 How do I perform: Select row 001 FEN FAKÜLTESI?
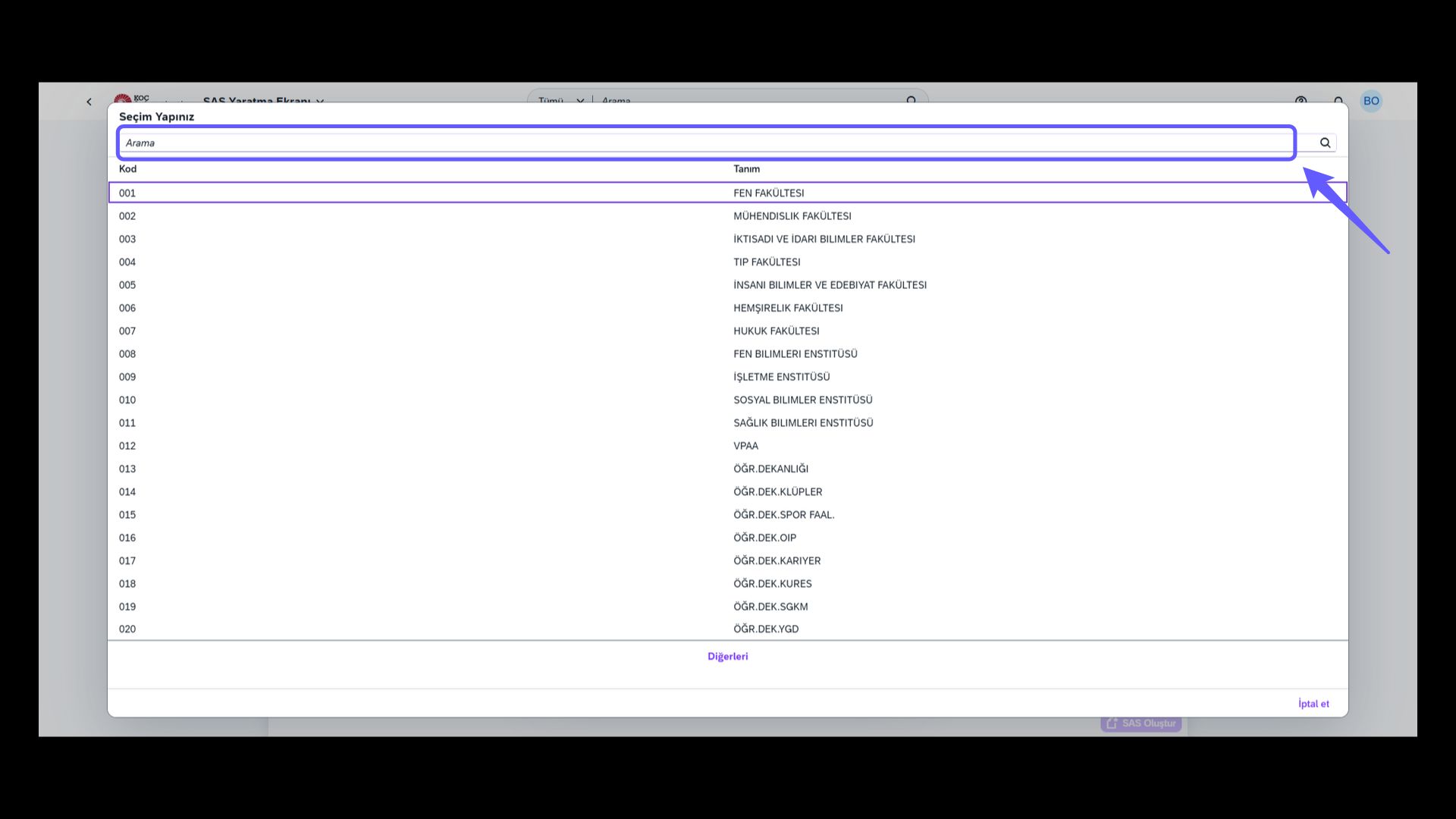(728, 193)
